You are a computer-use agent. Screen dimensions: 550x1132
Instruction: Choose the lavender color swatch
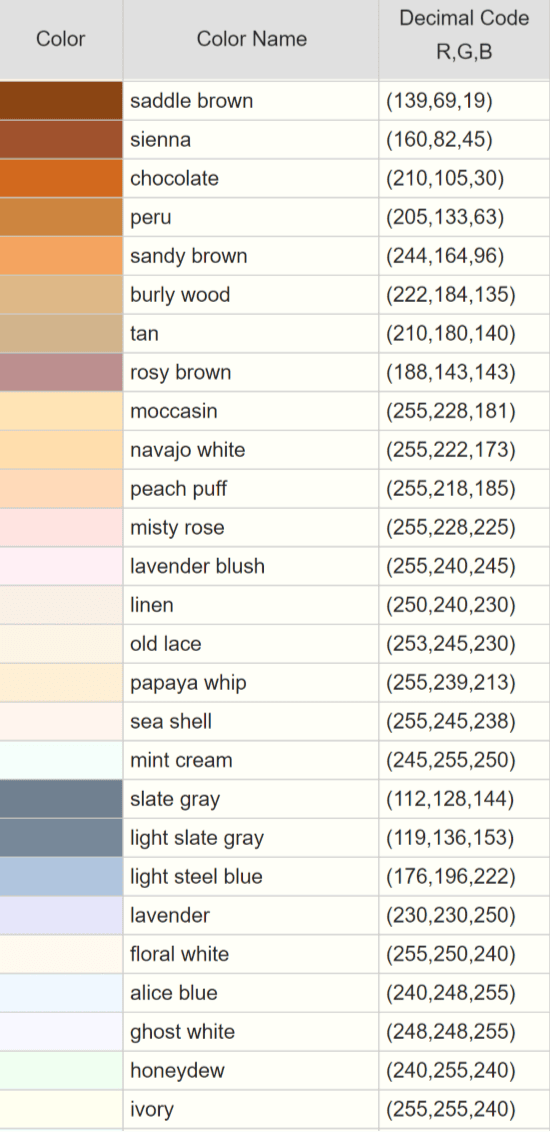pos(61,915)
